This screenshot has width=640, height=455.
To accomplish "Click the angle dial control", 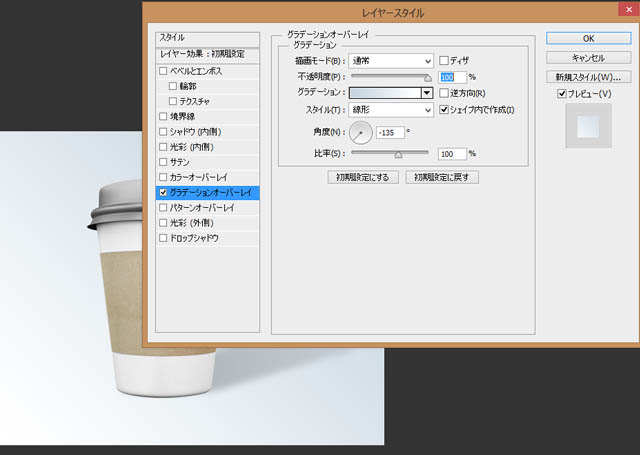I will coord(360,132).
